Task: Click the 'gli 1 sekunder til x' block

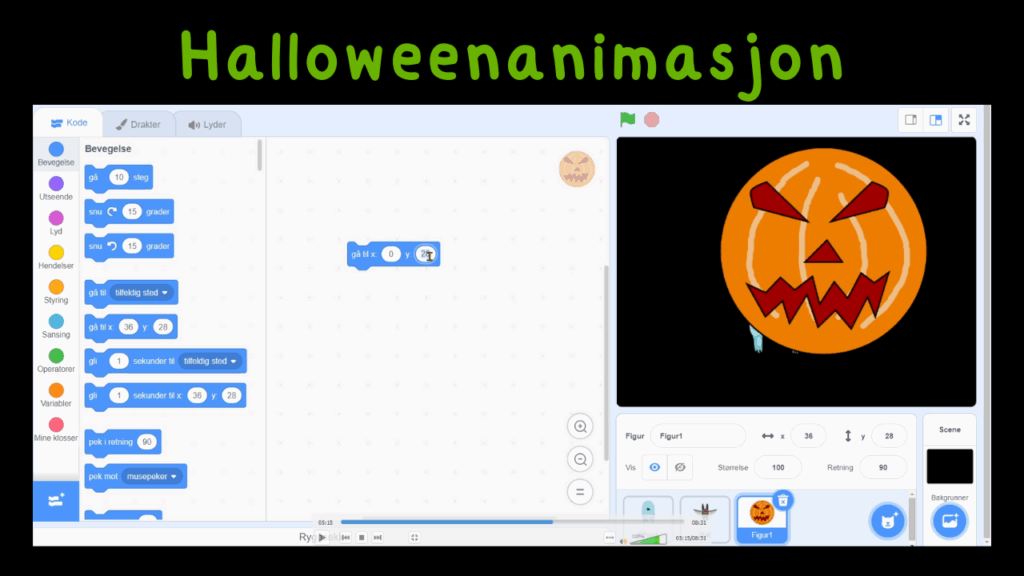Action: pyautogui.click(x=165, y=396)
